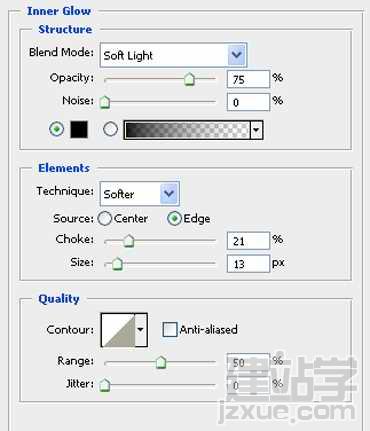Click the black-to-transparent gradient bar
The height and width of the screenshot is (431, 370).
coord(187,130)
